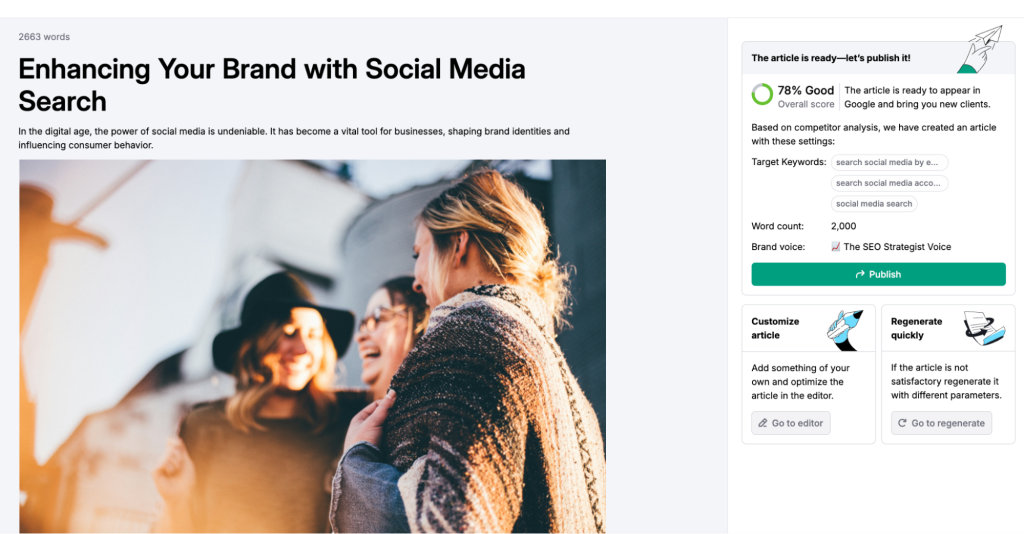Click the pencil icon for the editor
1024x534 pixels.
763,424
